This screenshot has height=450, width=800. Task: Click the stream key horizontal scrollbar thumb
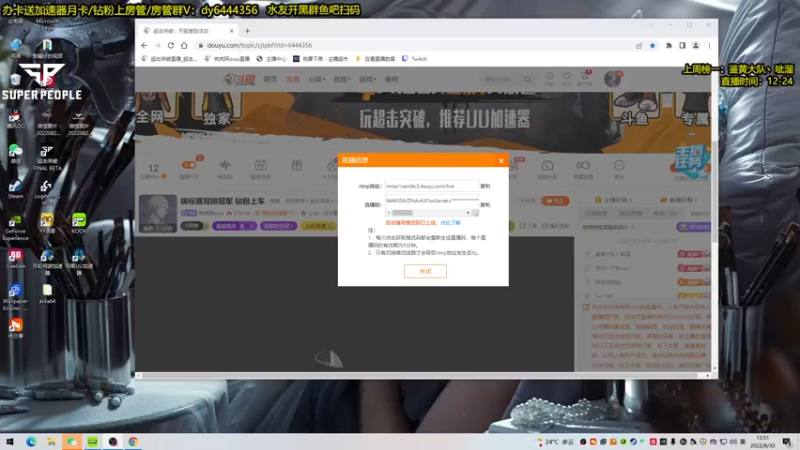(x=402, y=213)
